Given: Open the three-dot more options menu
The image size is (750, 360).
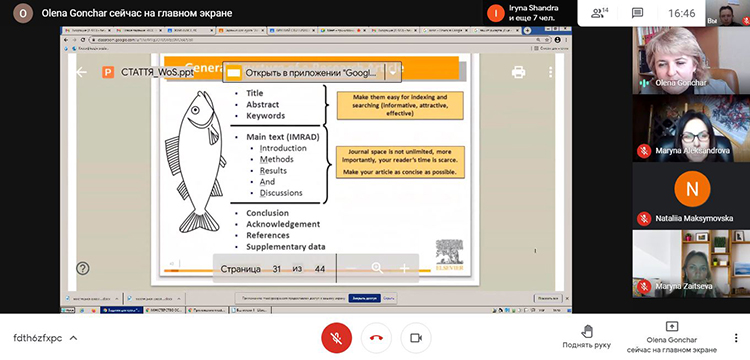Looking at the screenshot, I should tap(736, 338).
